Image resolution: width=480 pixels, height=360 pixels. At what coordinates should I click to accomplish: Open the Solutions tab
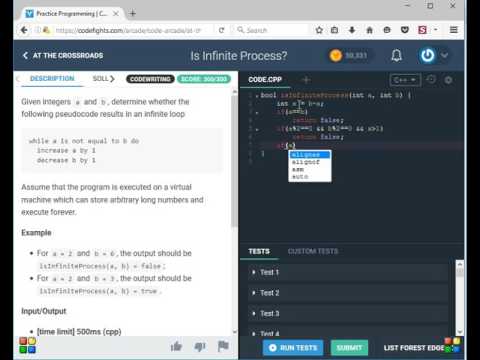[100, 79]
